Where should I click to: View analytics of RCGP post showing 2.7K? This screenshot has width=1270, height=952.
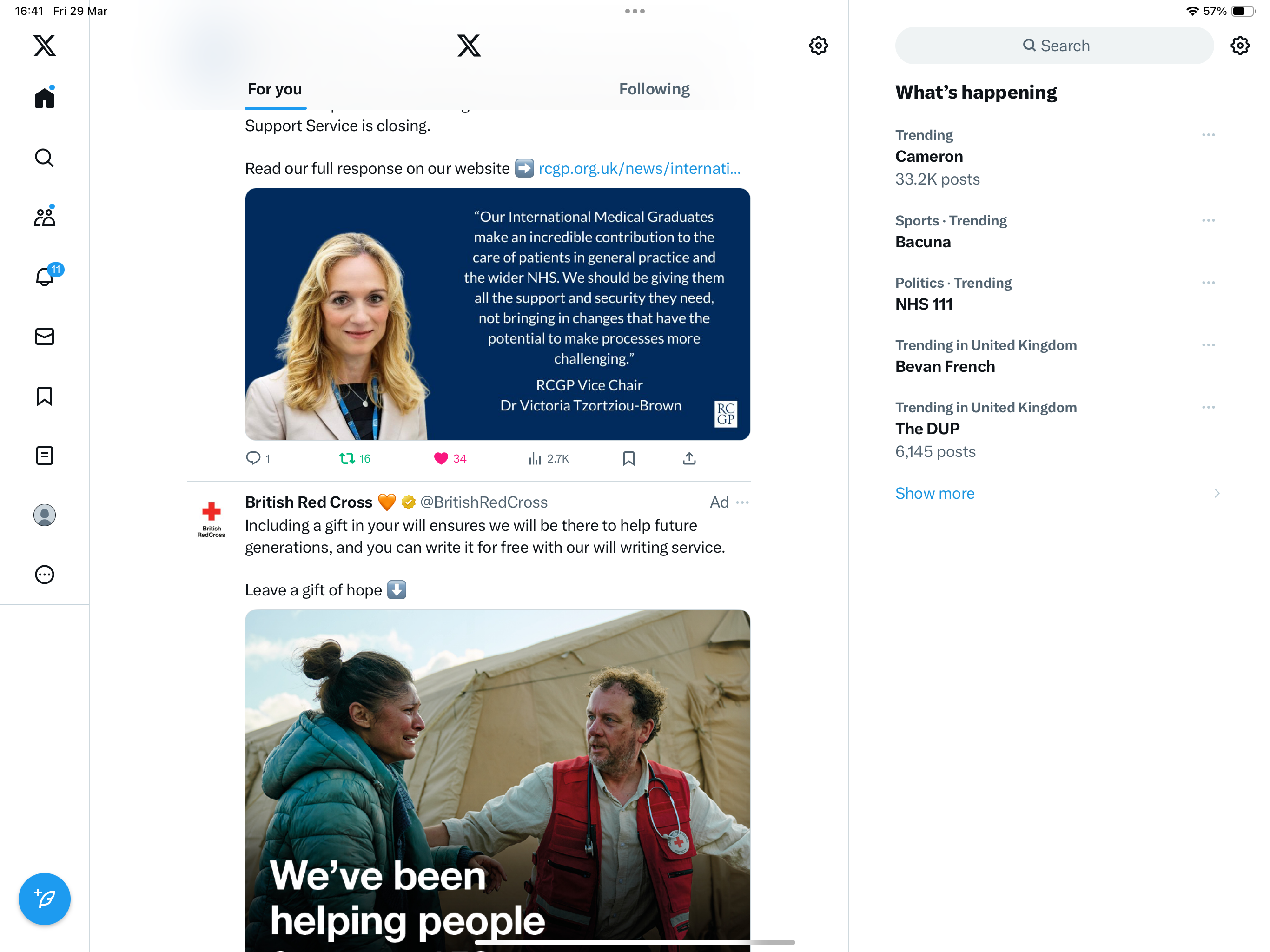[549, 458]
